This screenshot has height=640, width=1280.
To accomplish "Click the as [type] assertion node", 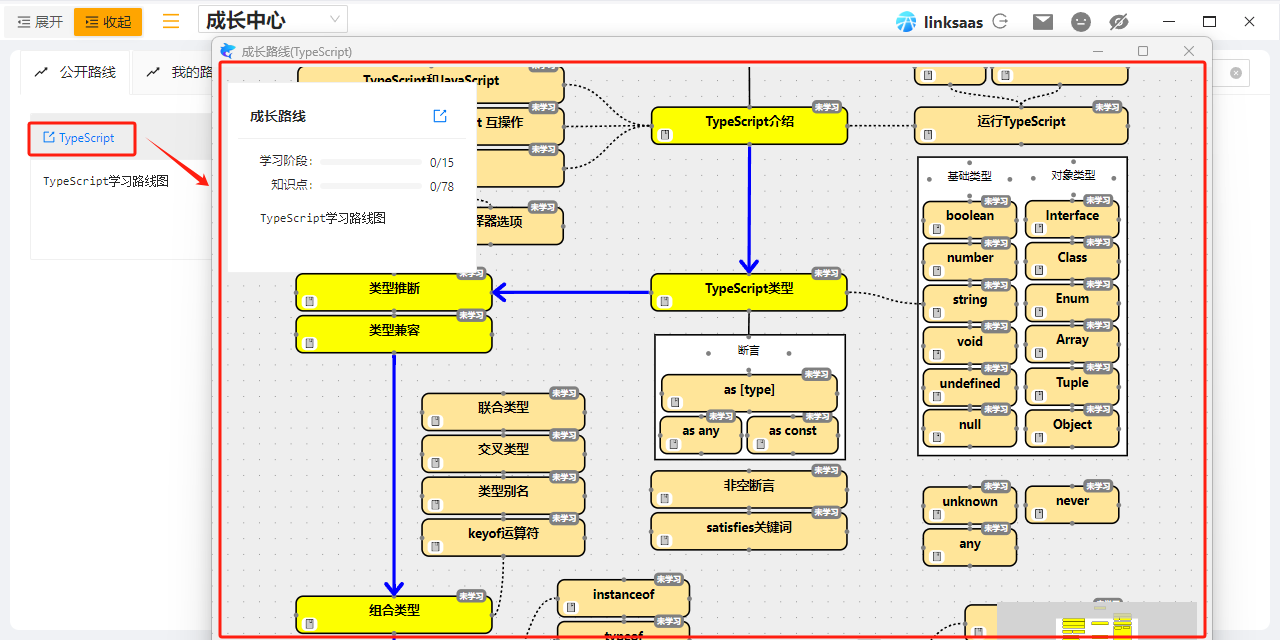I will 749,393.
